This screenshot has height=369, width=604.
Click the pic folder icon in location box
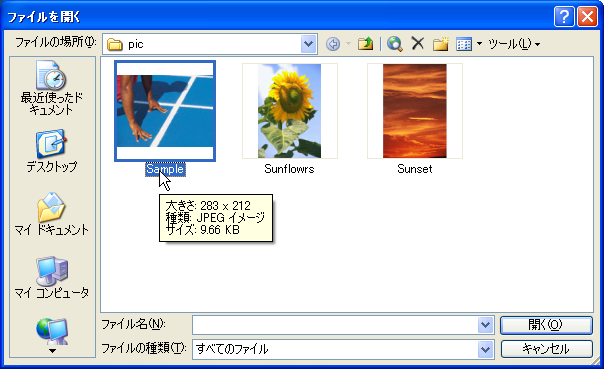click(x=114, y=44)
